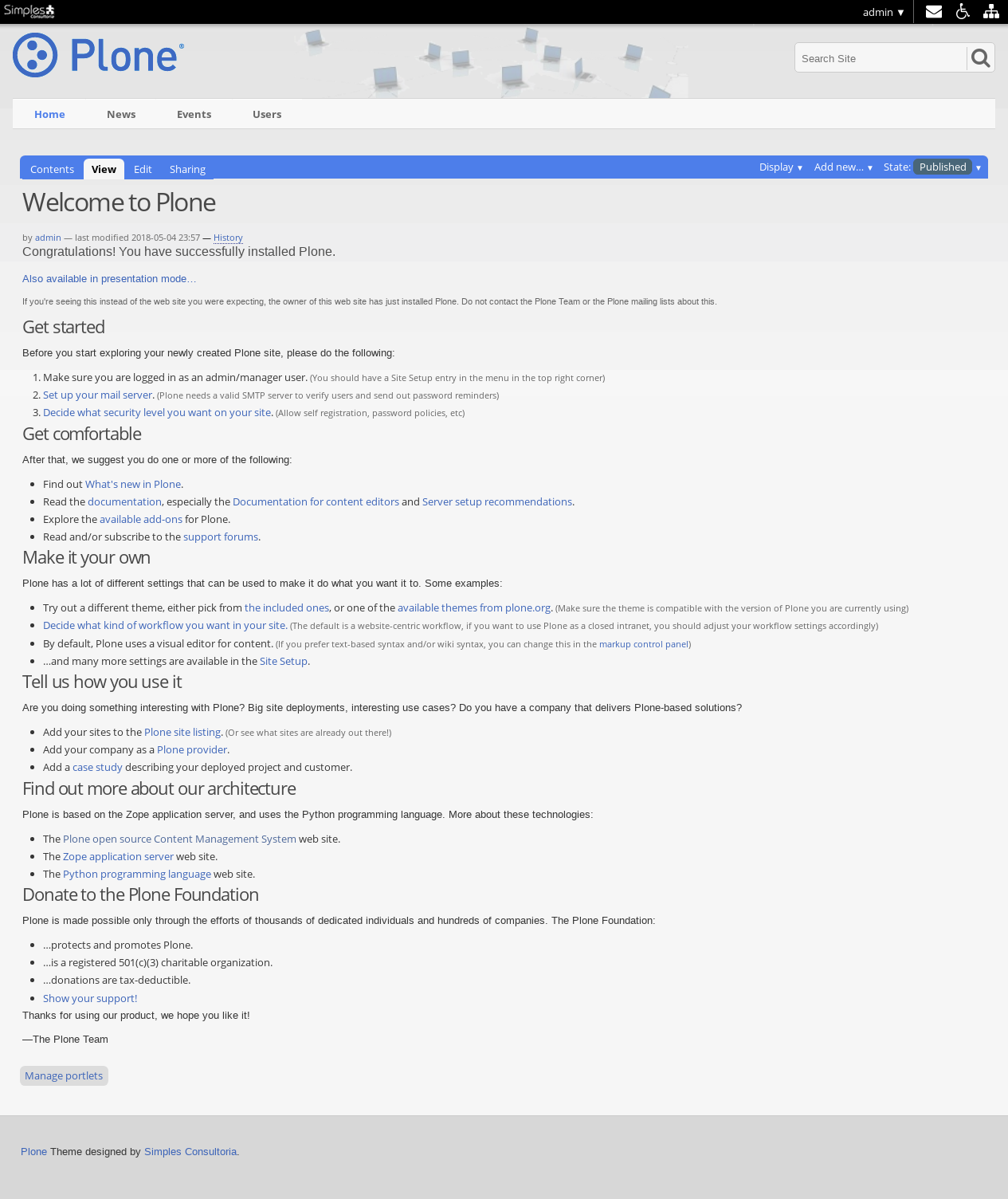Open What's new in Plone link

click(133, 484)
